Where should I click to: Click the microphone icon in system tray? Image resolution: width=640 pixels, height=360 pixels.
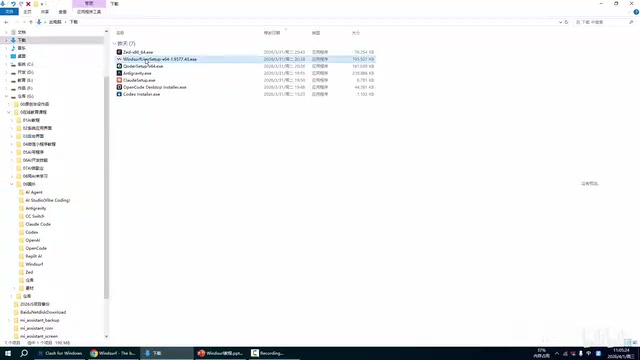pyautogui.click(x=581, y=353)
